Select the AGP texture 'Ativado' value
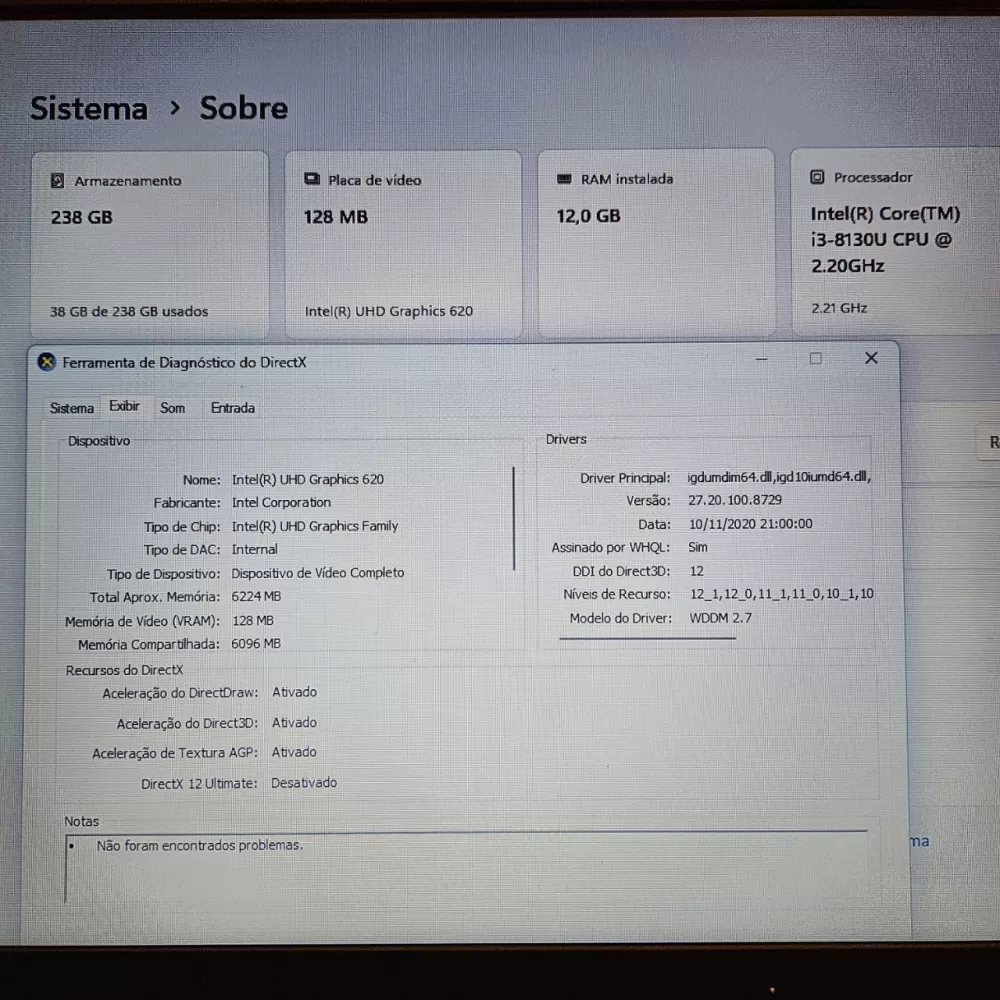The image size is (1000, 1000). coord(294,753)
